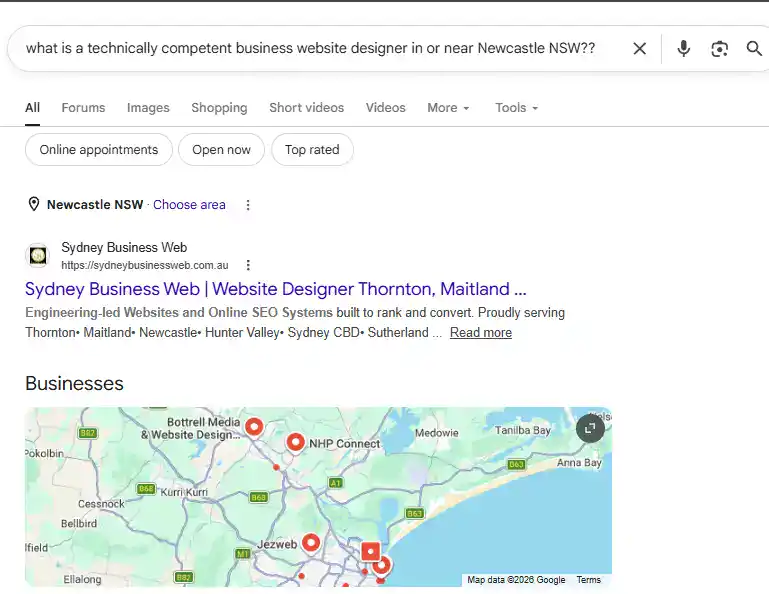This screenshot has width=769, height=594.
Task: Switch to the Images tab
Action: pos(148,108)
